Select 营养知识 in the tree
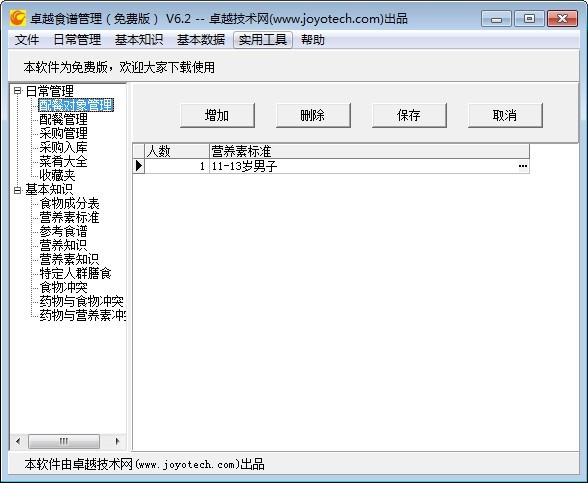This screenshot has height=483, width=588. [x=63, y=246]
